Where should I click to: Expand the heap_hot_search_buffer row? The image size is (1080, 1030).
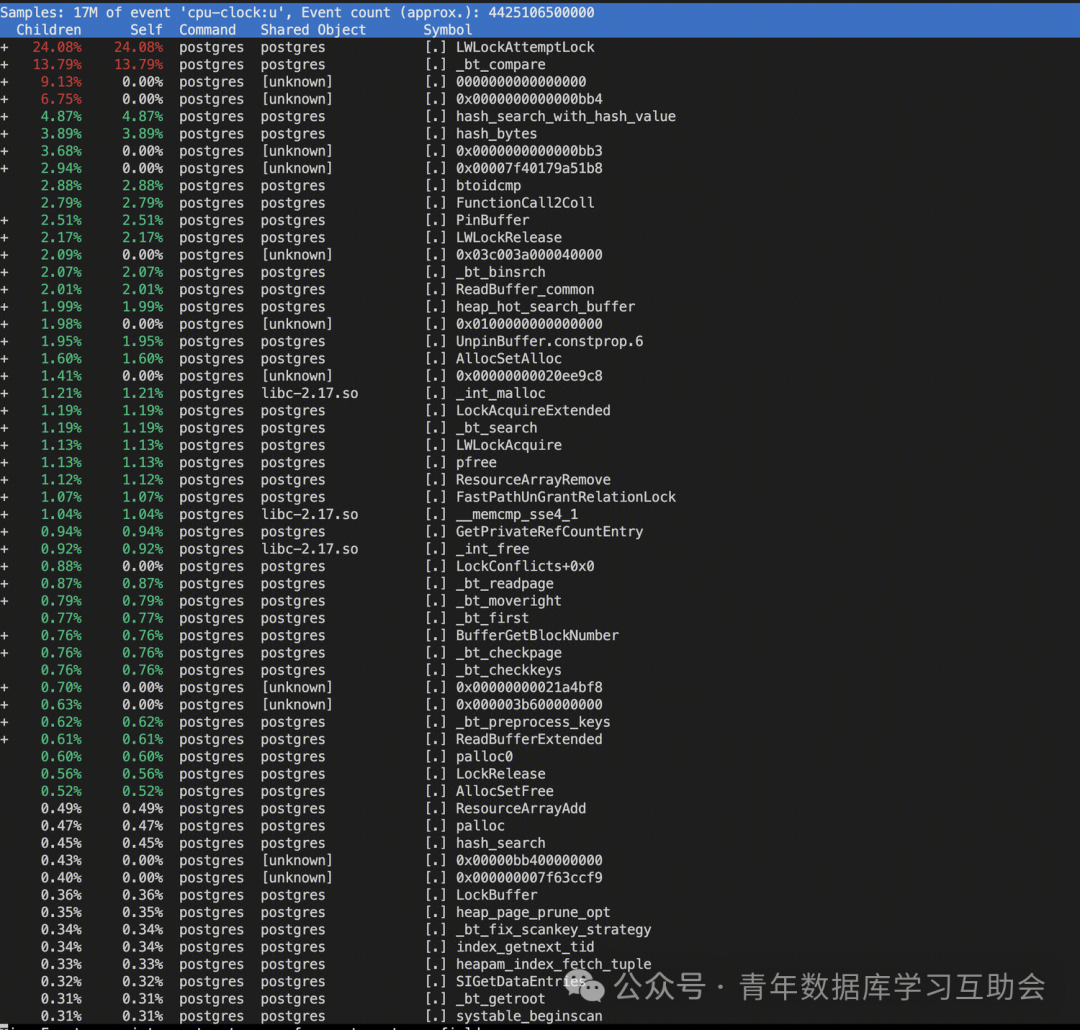pyautogui.click(x=5, y=307)
